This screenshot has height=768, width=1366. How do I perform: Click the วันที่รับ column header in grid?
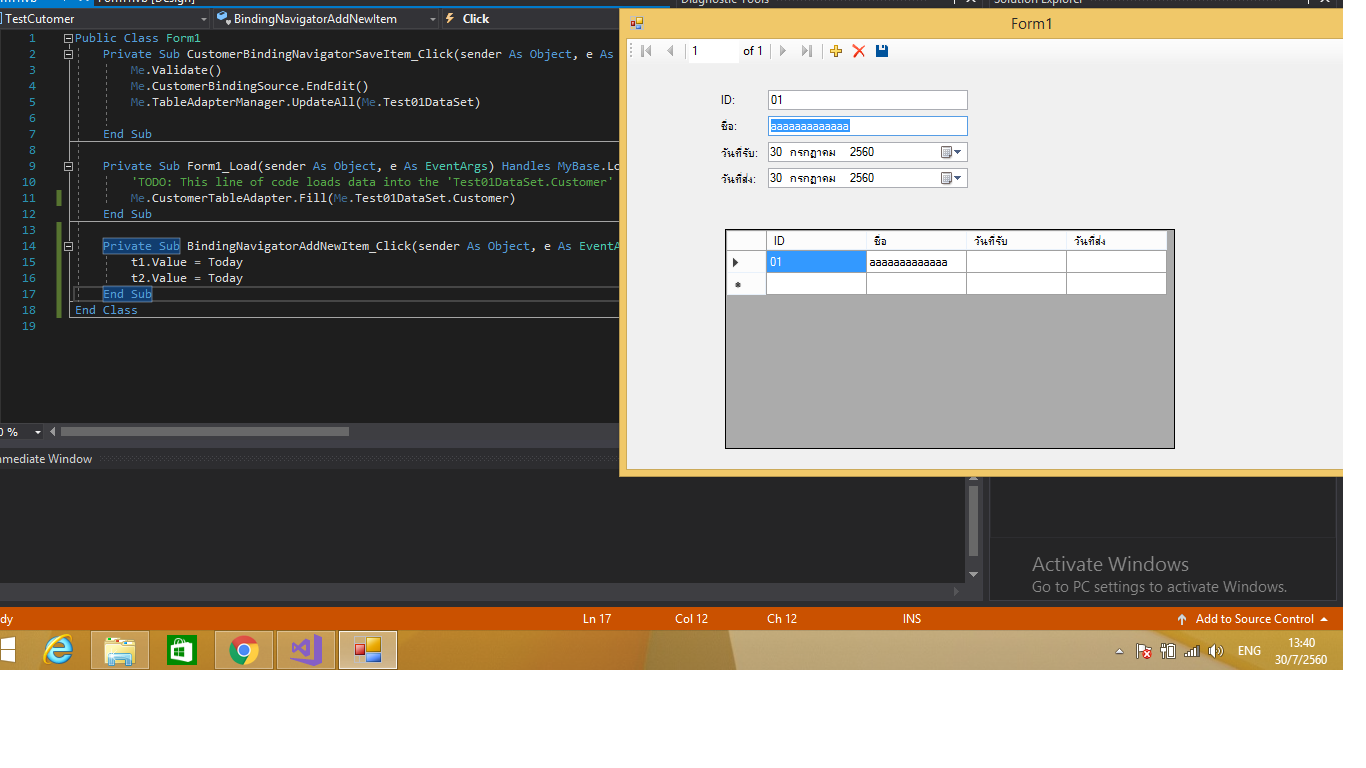coord(1016,241)
